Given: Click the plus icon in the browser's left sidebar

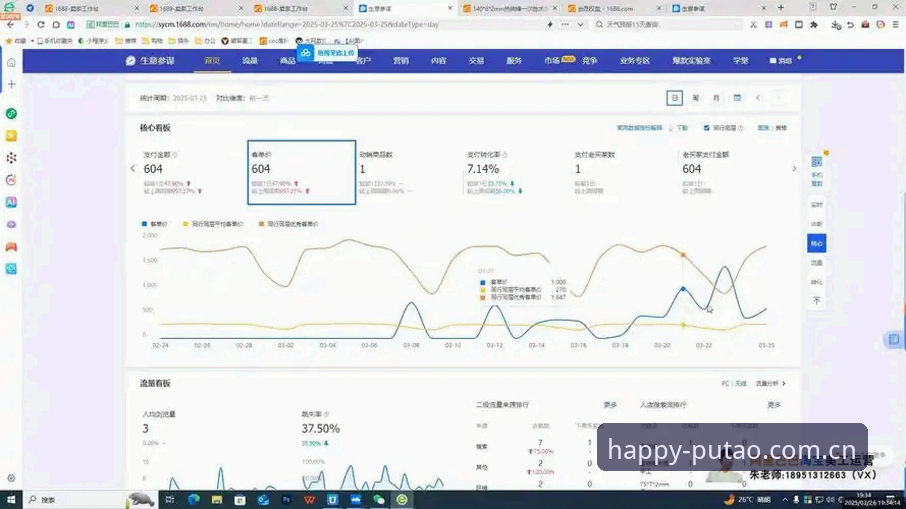Looking at the screenshot, I should [11, 84].
